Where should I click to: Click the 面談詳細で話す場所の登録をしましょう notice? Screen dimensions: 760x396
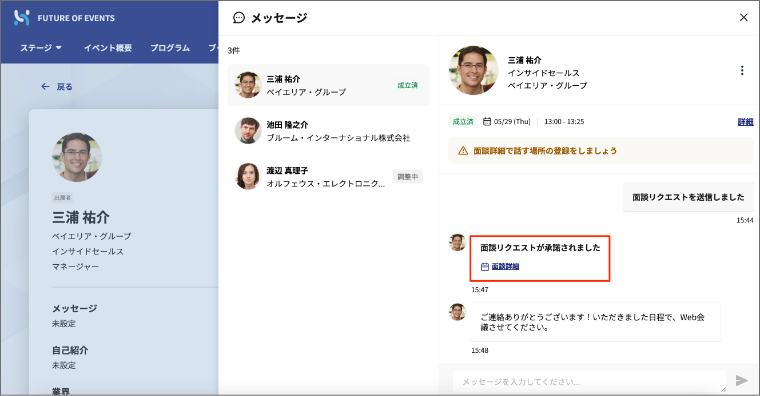[x=601, y=151]
